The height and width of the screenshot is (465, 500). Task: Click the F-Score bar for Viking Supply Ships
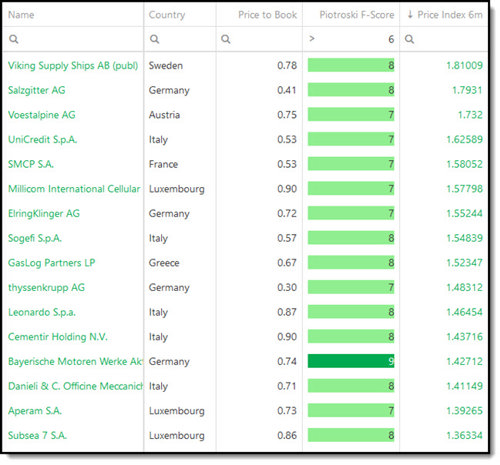[351, 65]
